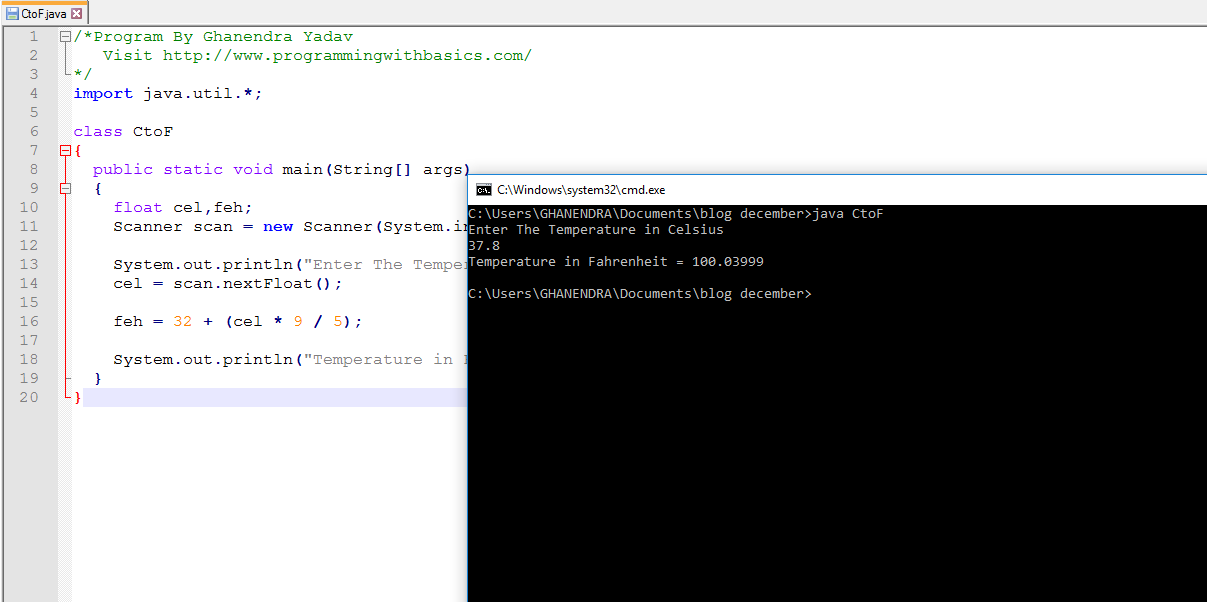Collapse the comment block fold marker on line 1
The image size is (1207, 602).
[63, 36]
